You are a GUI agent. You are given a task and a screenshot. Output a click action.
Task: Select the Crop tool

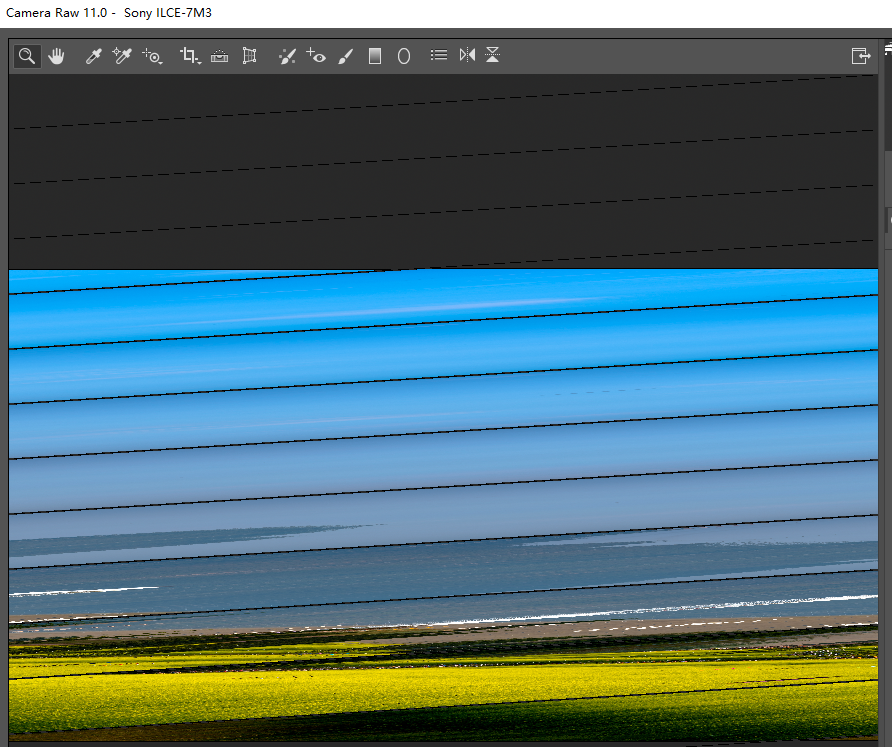tap(188, 56)
